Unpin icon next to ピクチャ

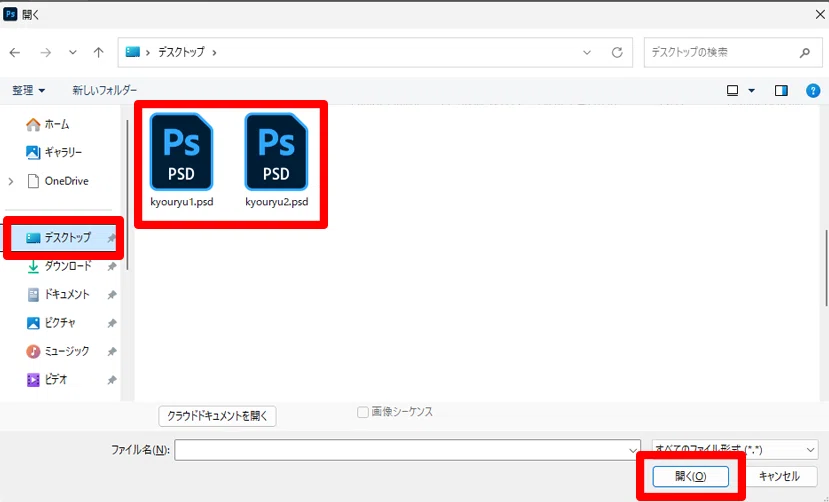[112, 323]
